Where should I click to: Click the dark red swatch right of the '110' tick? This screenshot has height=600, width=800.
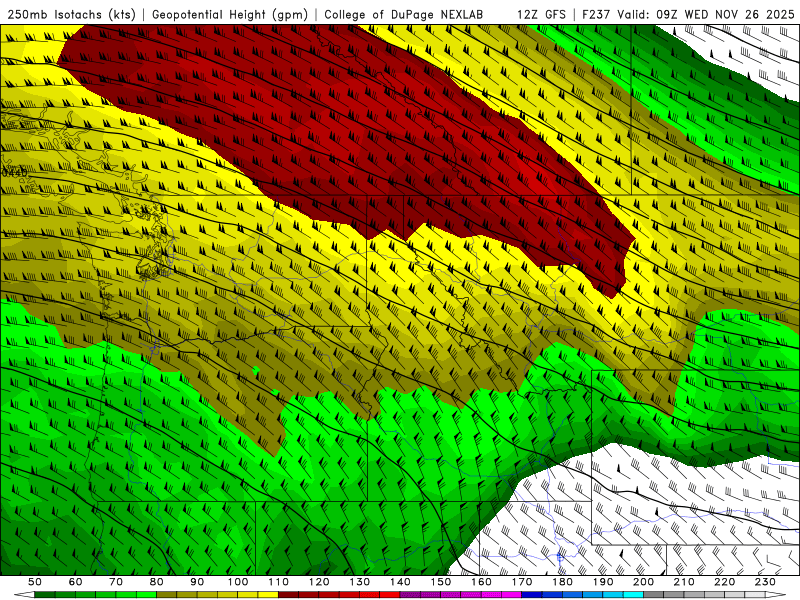pos(288,595)
